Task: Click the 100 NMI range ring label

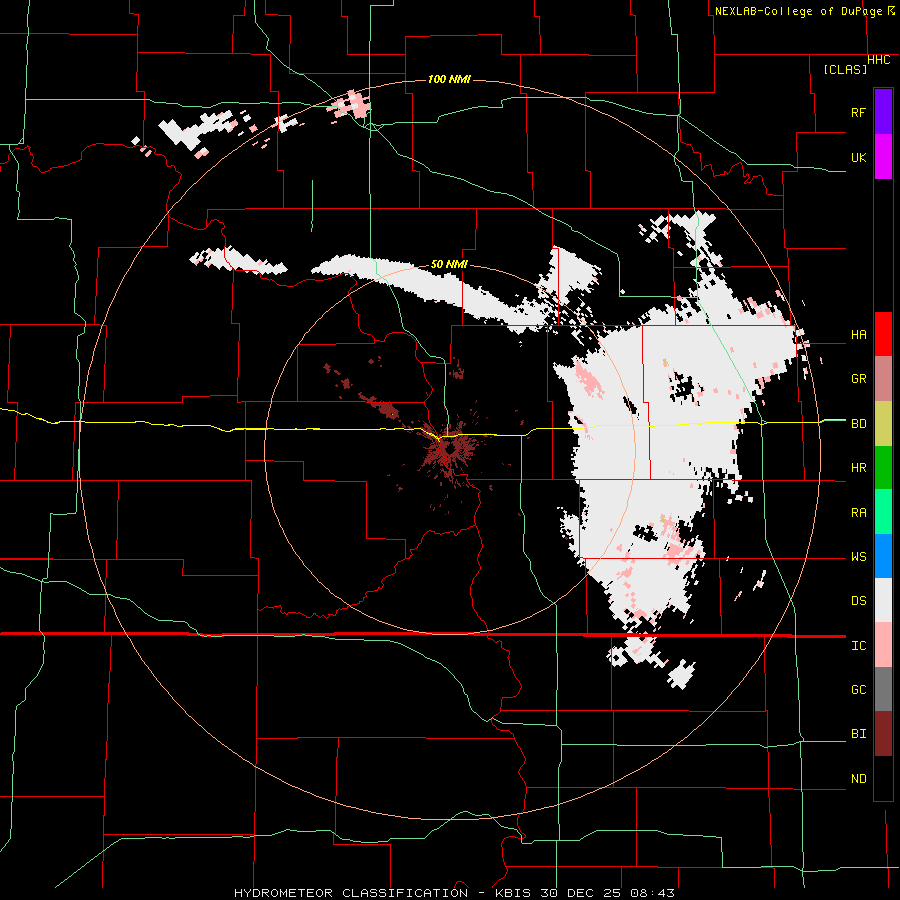Action: click(x=449, y=79)
